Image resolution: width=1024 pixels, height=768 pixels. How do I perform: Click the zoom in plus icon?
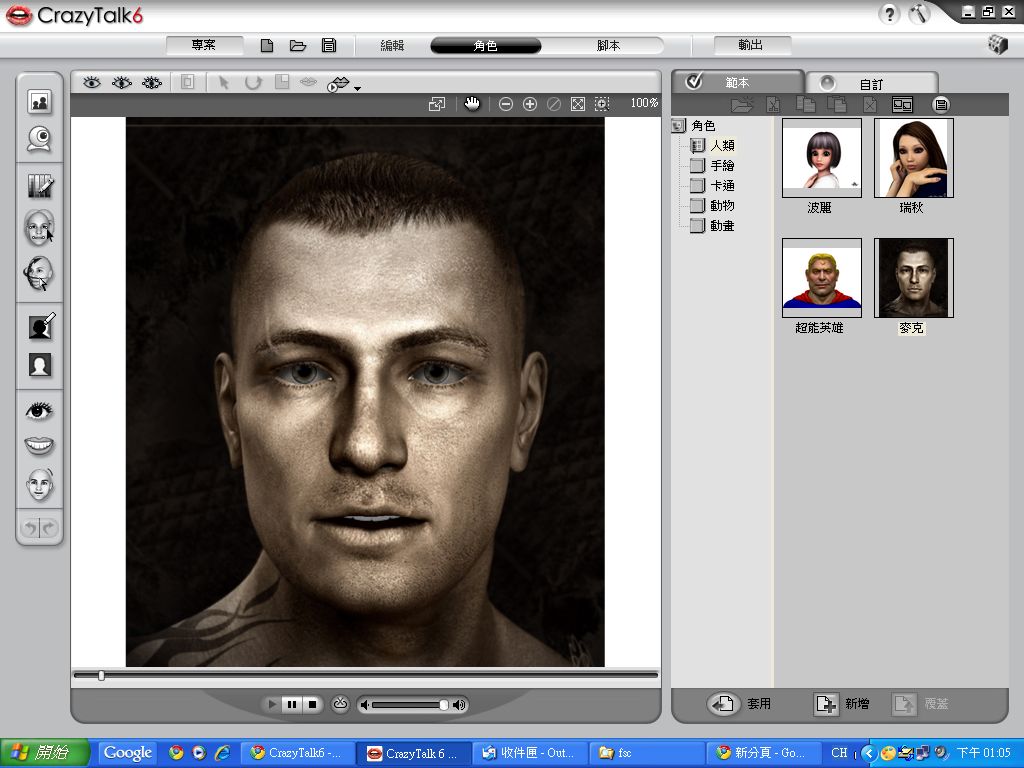[x=530, y=104]
